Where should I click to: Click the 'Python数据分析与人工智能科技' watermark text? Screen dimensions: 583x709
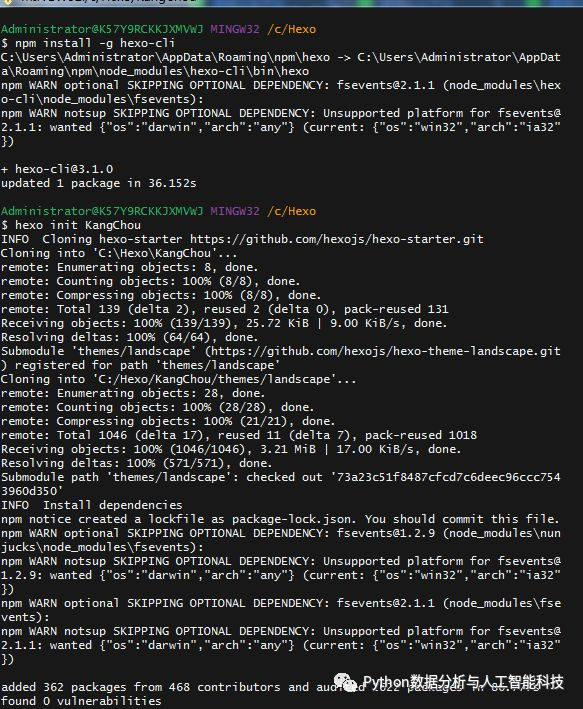463,682
